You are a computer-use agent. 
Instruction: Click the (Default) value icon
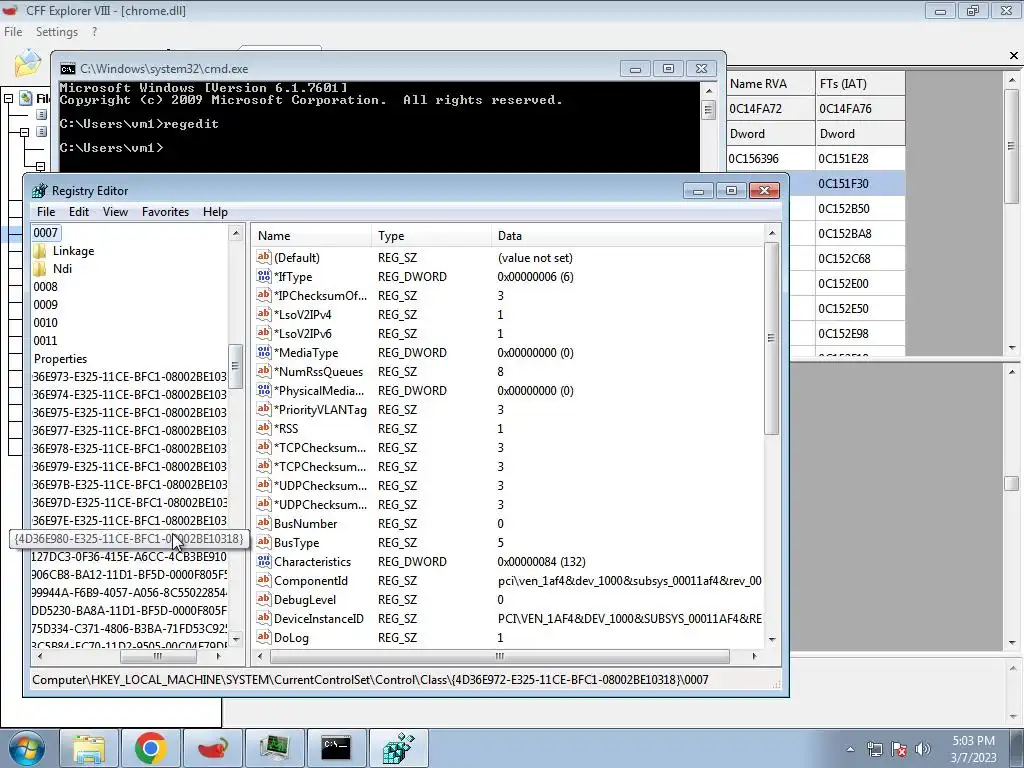click(x=264, y=257)
